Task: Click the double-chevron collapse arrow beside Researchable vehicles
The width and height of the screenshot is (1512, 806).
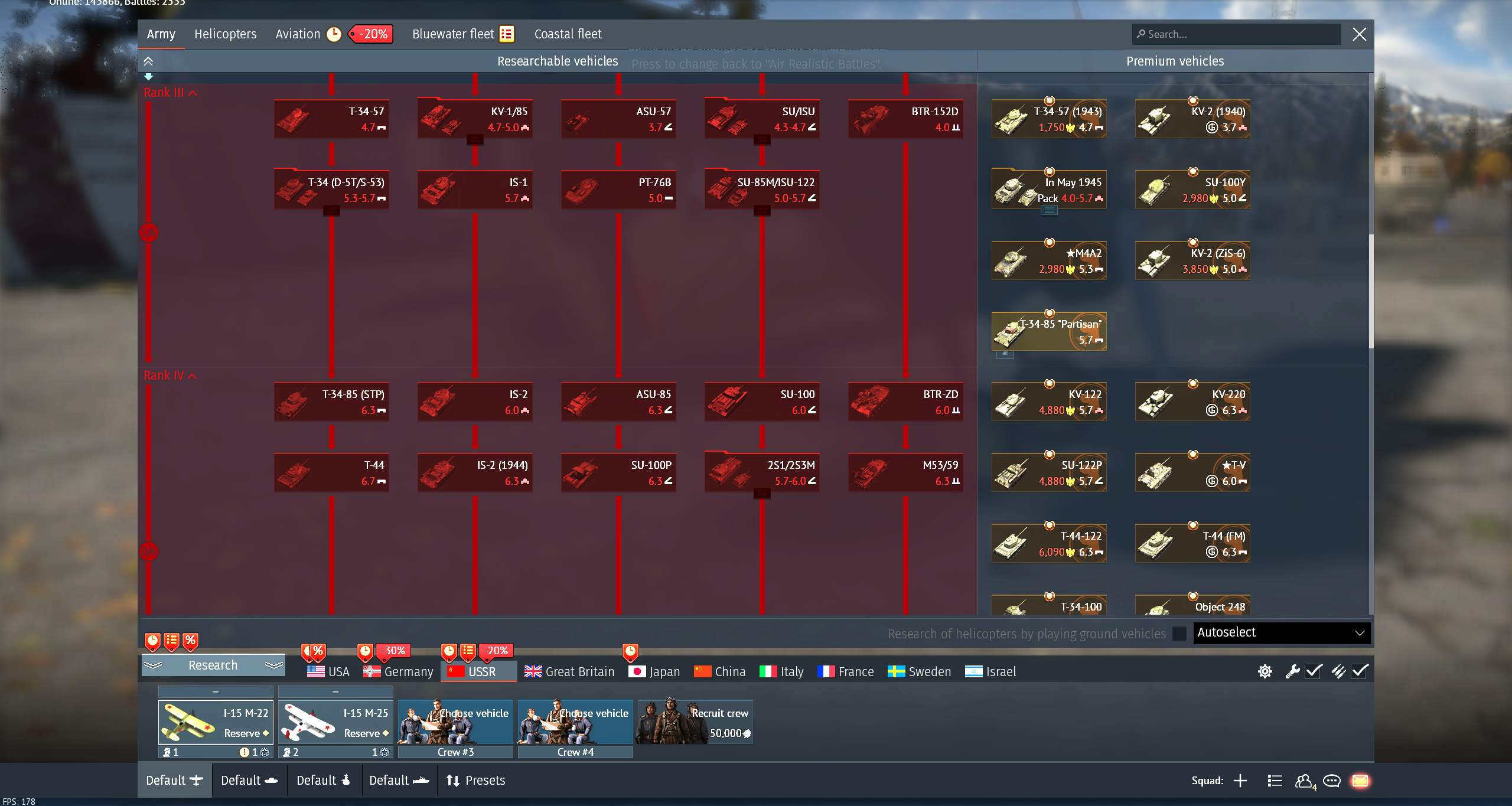Action: click(148, 61)
